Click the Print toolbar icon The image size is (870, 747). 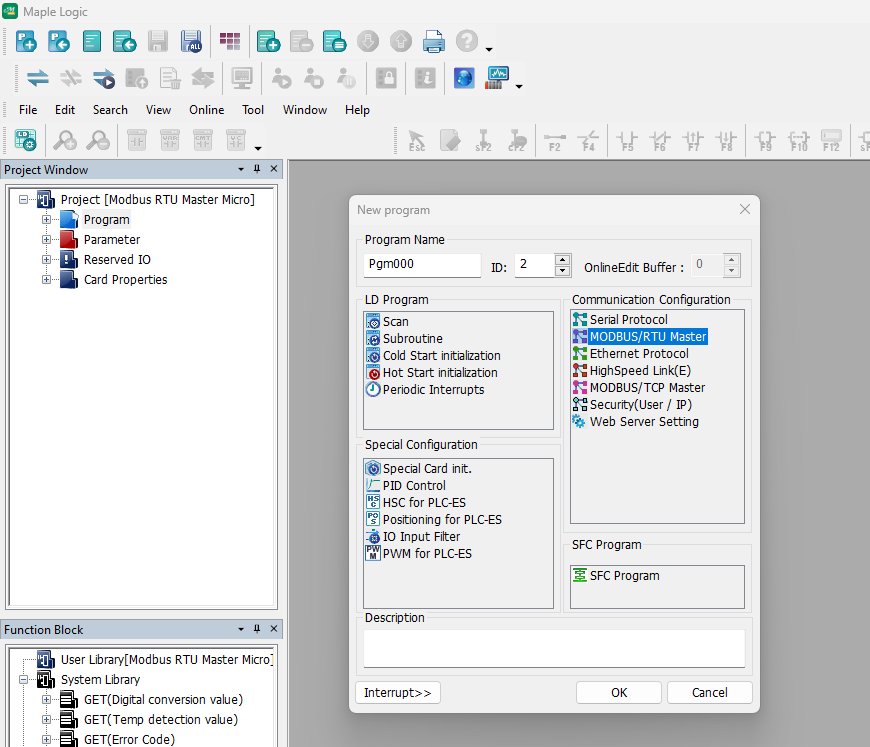click(x=433, y=42)
